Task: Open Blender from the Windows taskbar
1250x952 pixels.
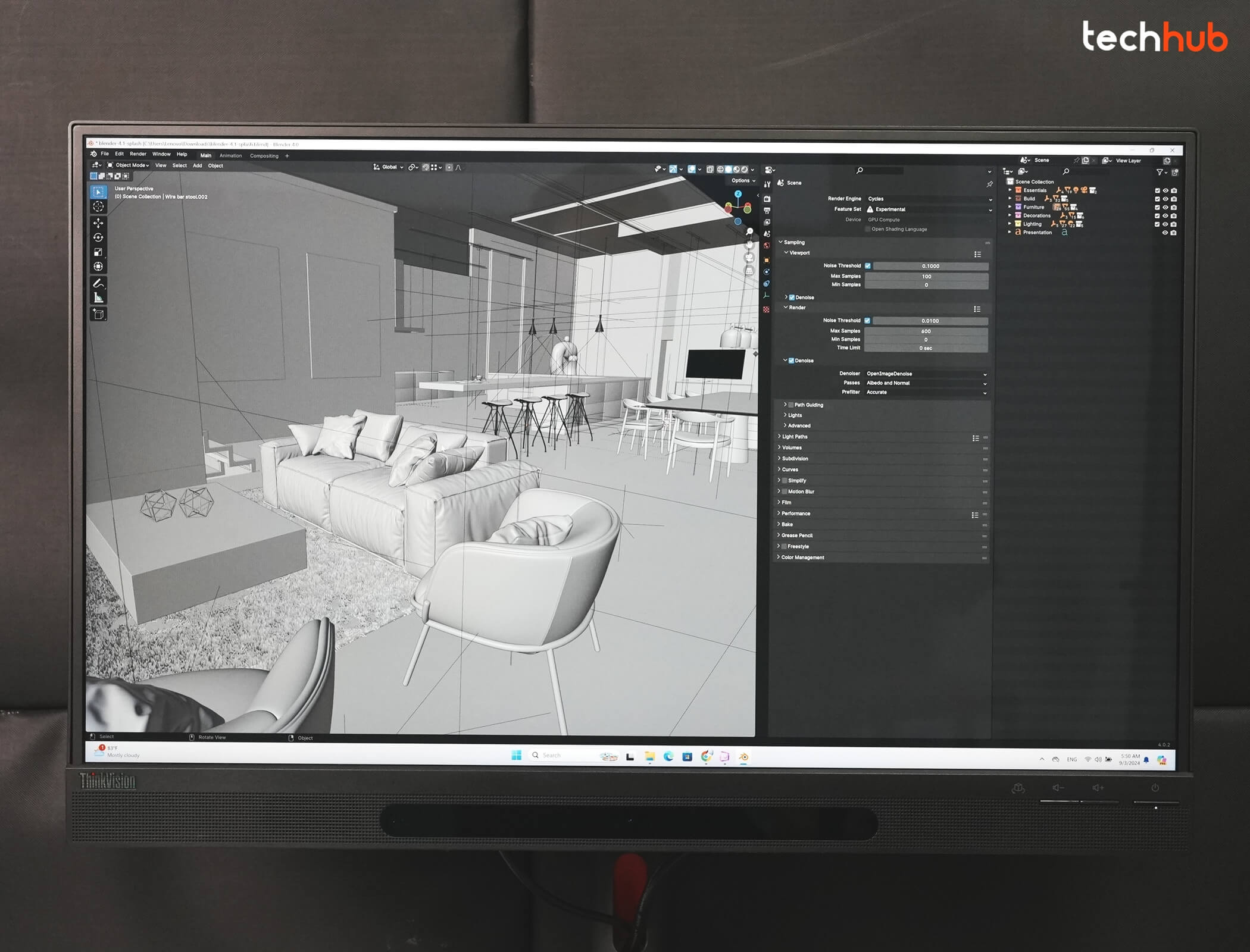Action: (x=743, y=757)
